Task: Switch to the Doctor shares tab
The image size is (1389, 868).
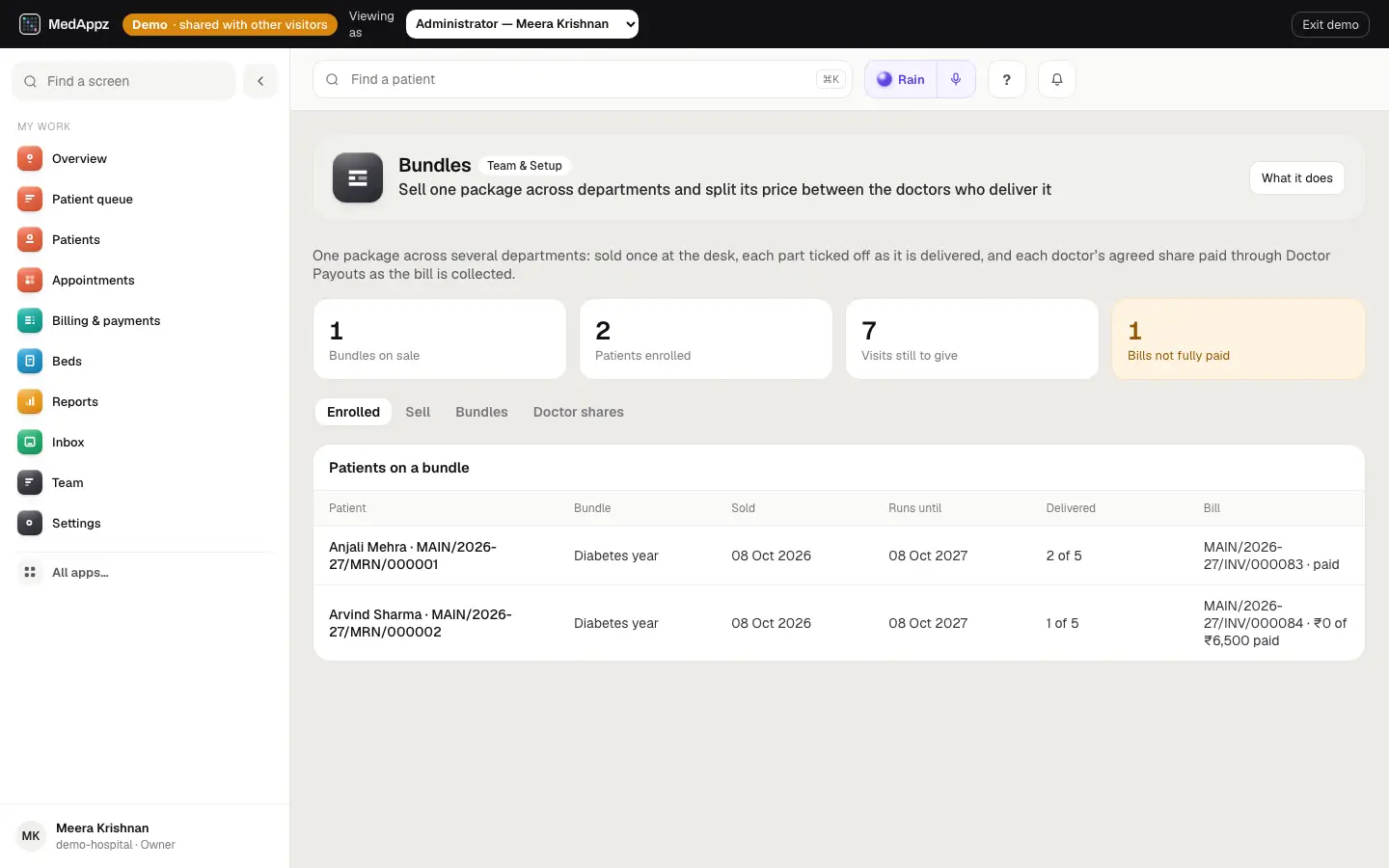Action: tap(579, 412)
